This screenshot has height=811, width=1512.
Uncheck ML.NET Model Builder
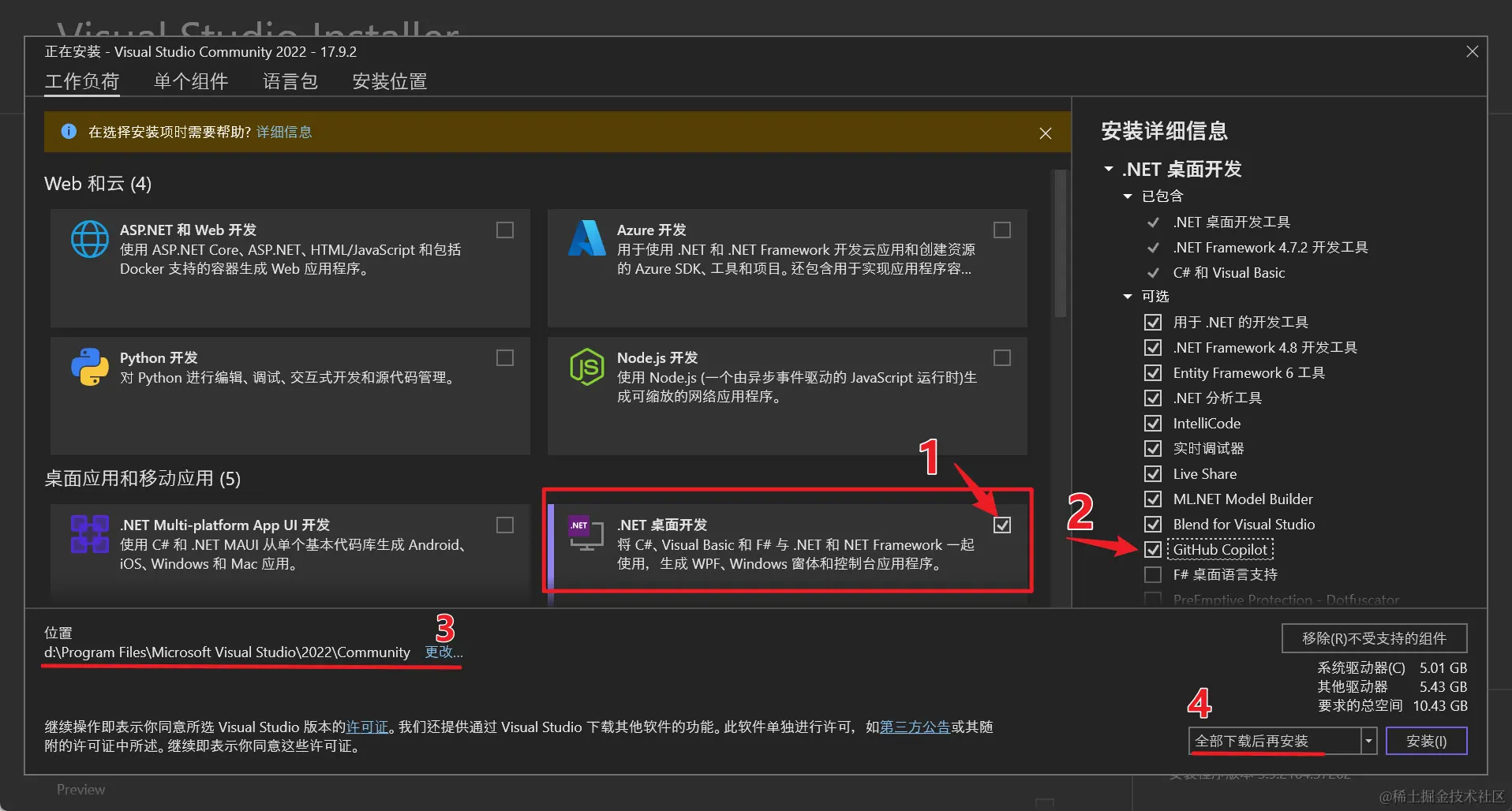click(1153, 499)
